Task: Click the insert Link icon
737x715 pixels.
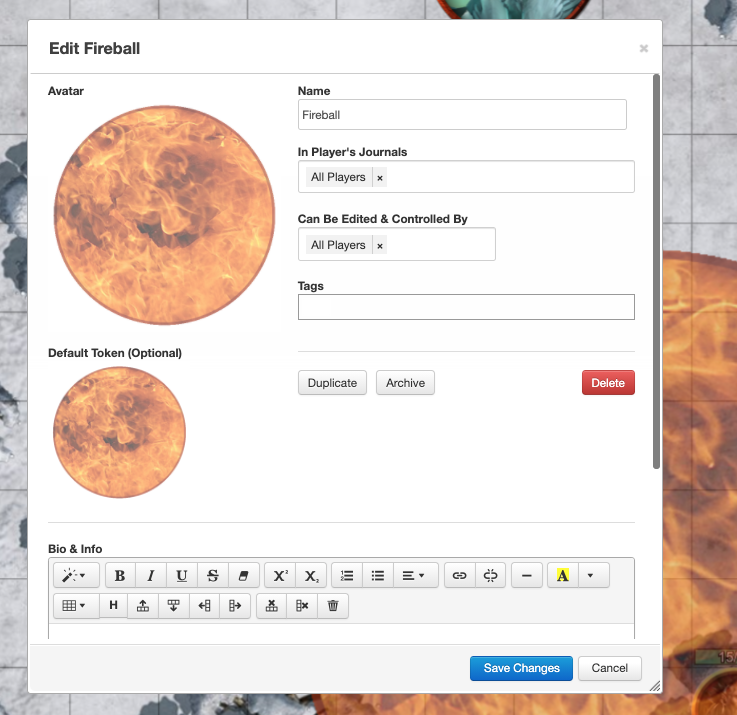Action: point(460,575)
